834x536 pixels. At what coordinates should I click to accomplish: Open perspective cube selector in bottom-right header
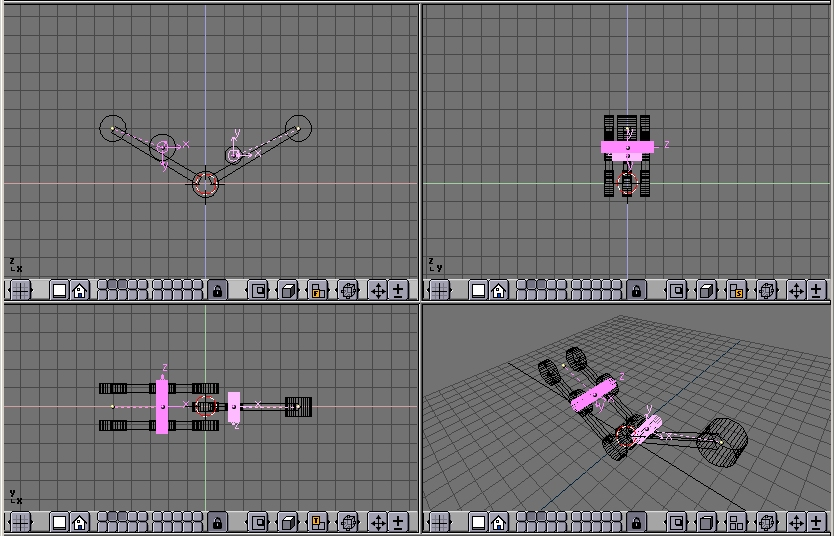coord(707,522)
